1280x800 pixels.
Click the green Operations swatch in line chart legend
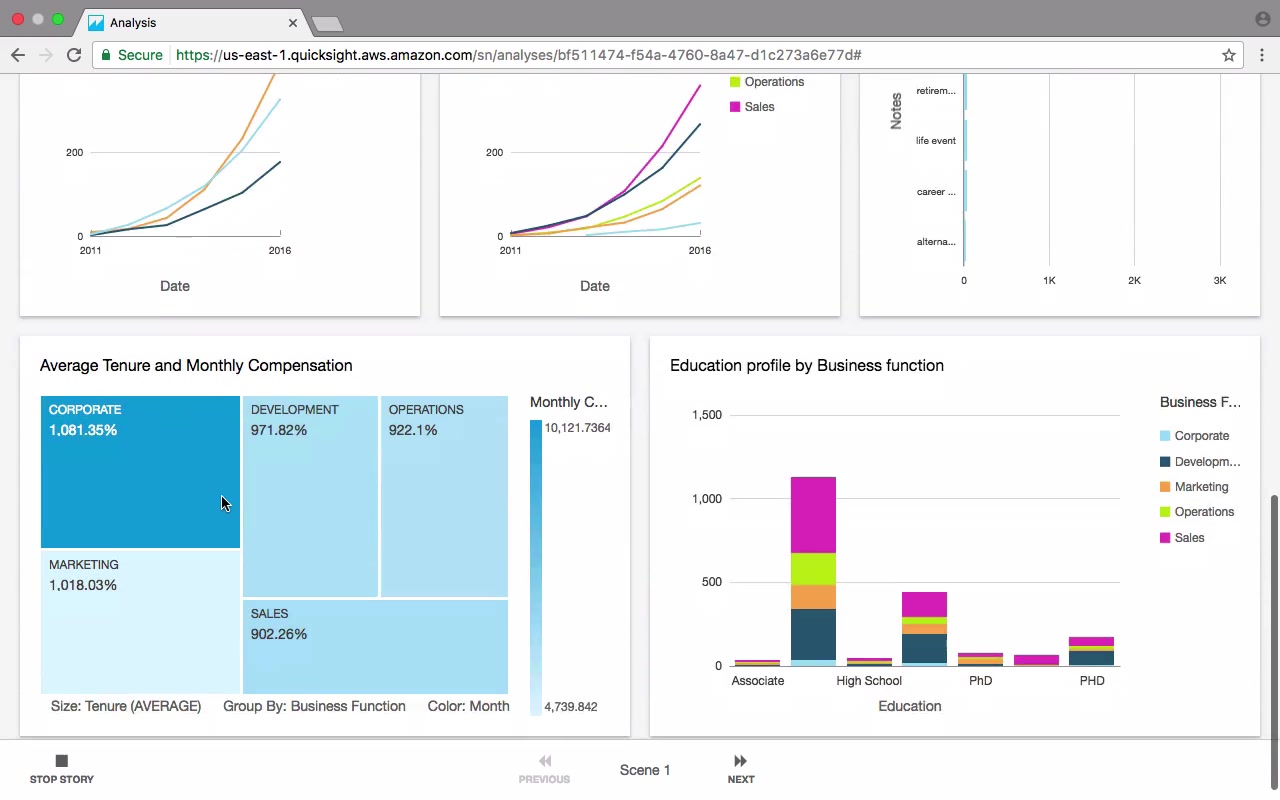[735, 82]
